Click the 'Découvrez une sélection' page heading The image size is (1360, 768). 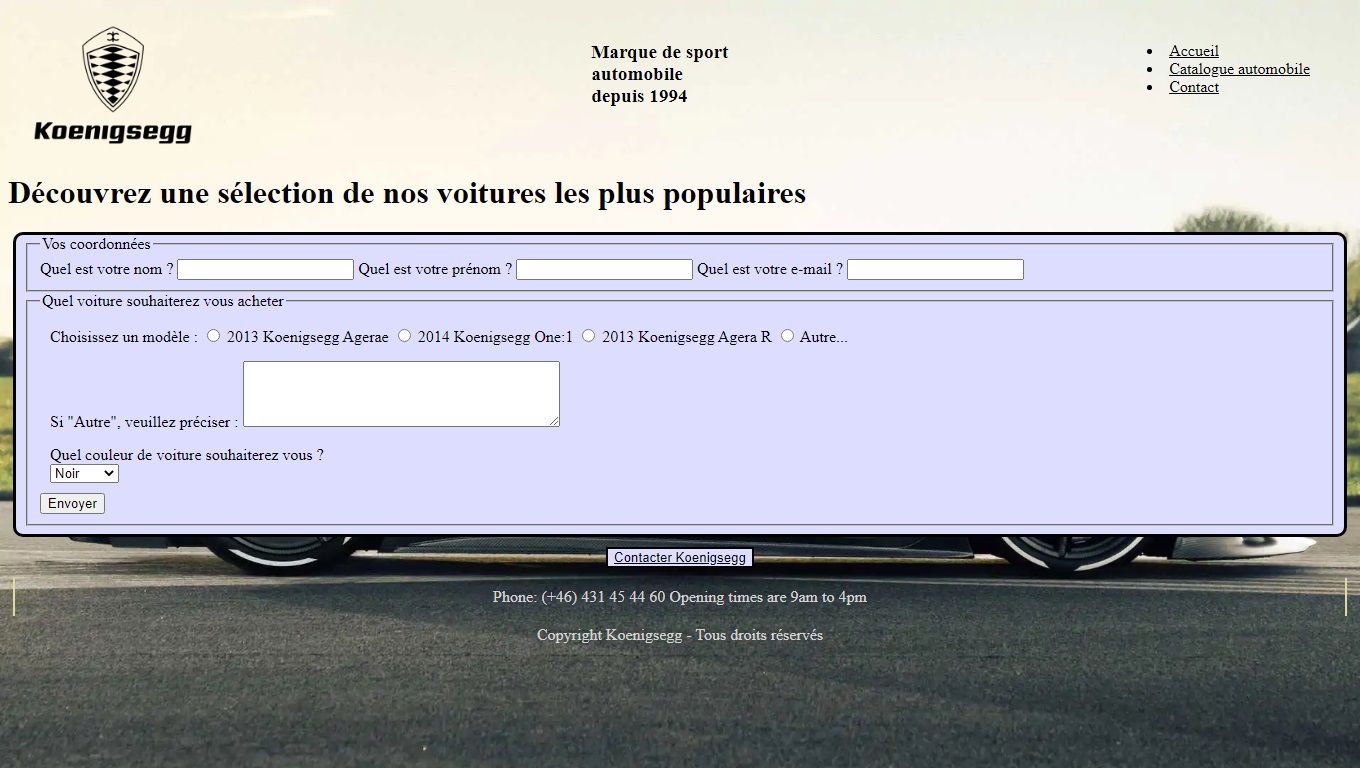[407, 193]
